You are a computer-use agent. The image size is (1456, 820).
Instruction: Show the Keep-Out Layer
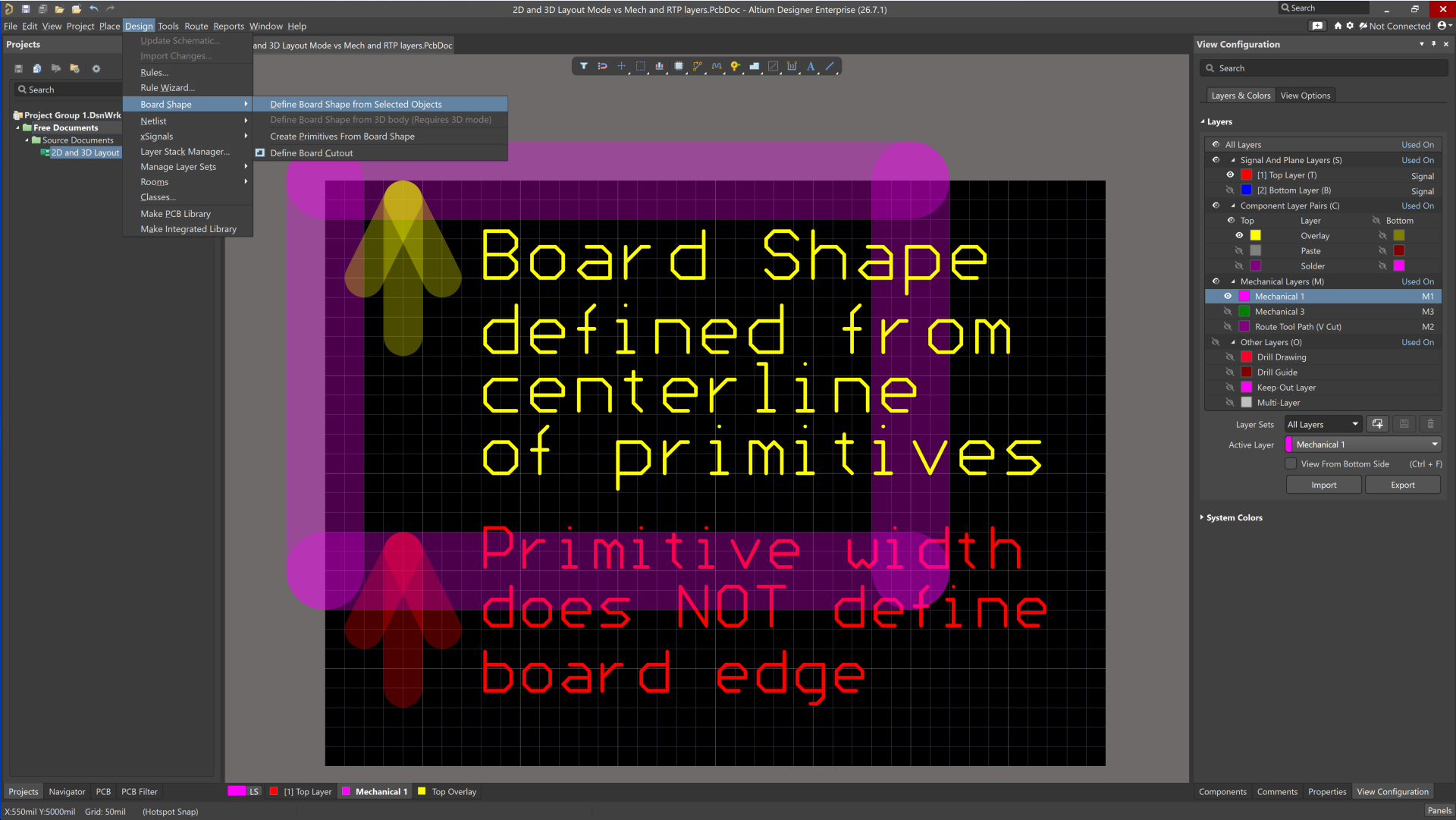1230,387
